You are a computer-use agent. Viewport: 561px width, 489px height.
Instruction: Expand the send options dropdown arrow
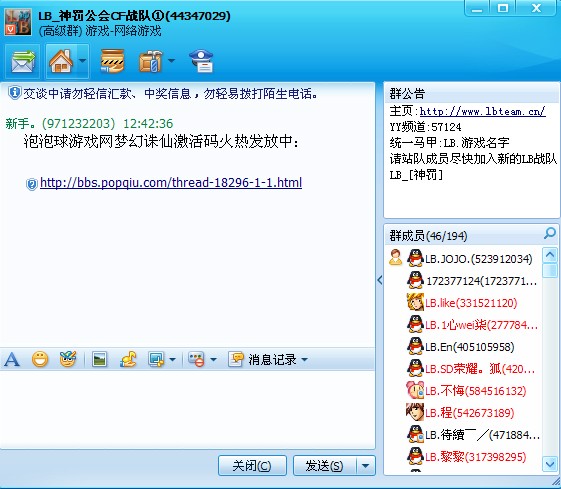[365, 465]
